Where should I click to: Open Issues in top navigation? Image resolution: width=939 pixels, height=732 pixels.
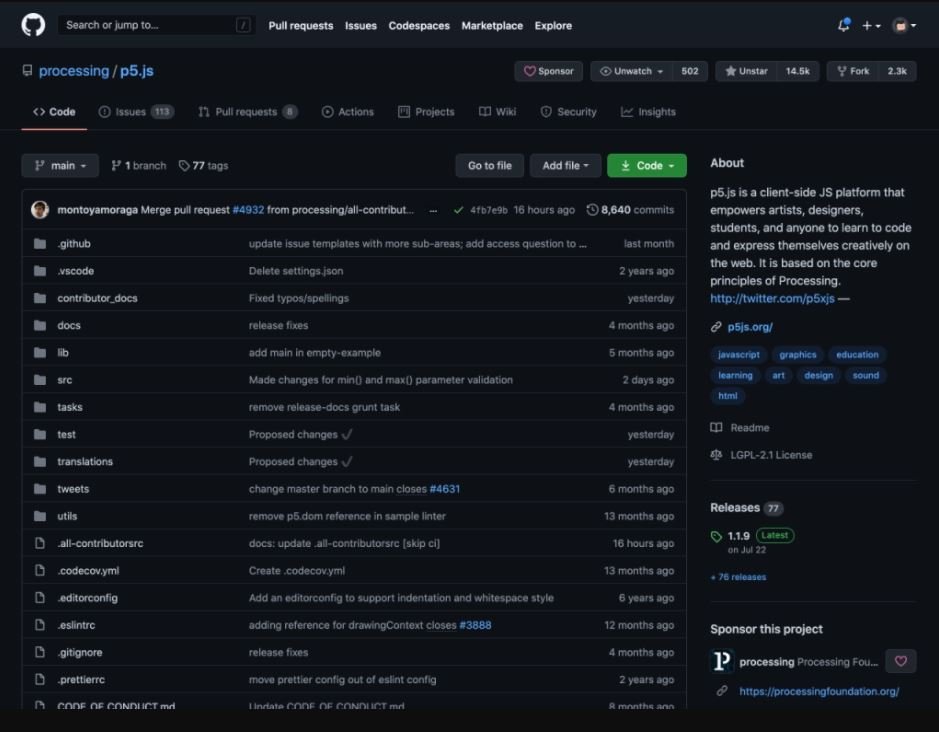[361, 26]
